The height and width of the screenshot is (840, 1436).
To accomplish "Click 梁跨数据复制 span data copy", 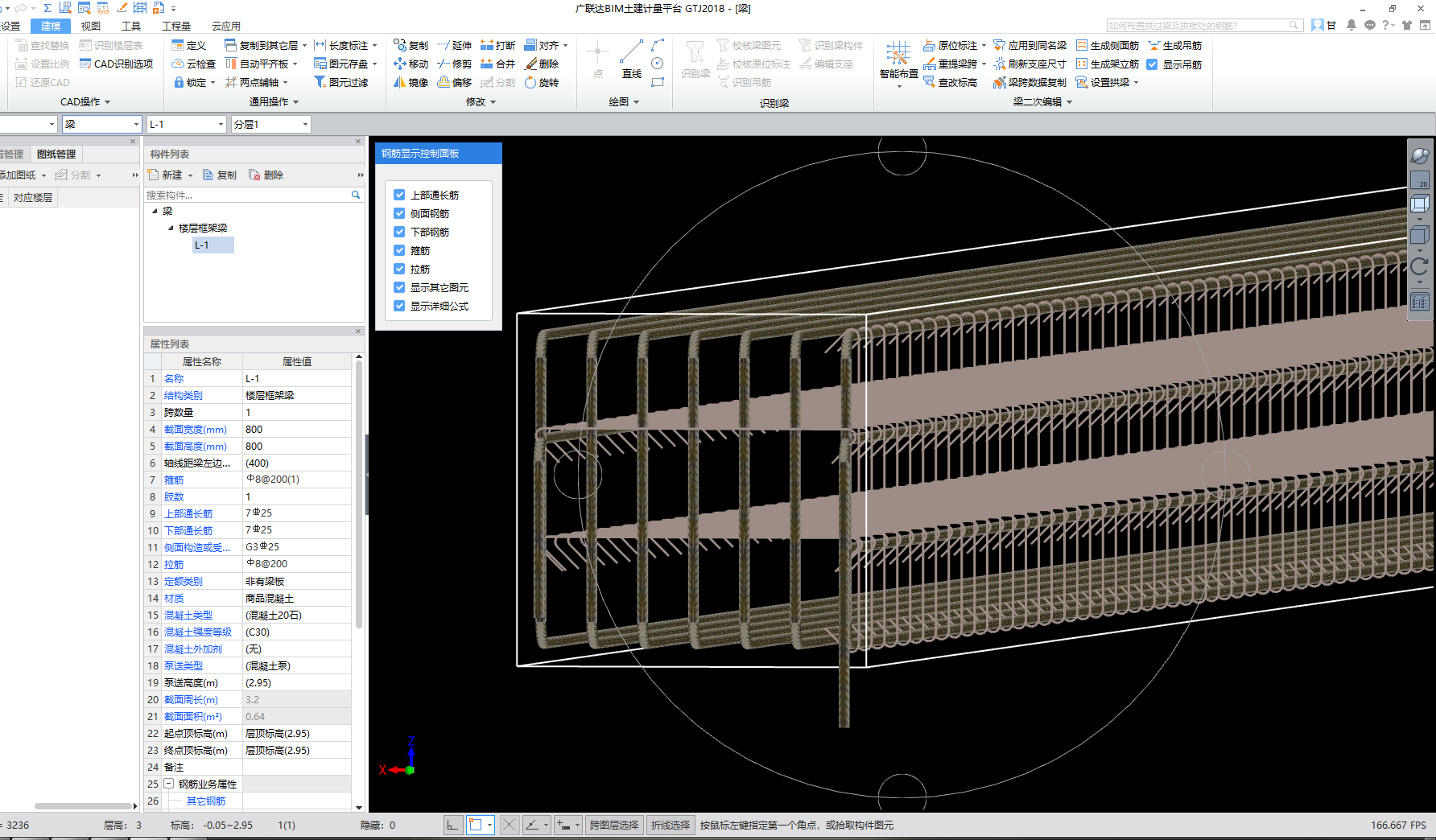I will tap(1030, 82).
